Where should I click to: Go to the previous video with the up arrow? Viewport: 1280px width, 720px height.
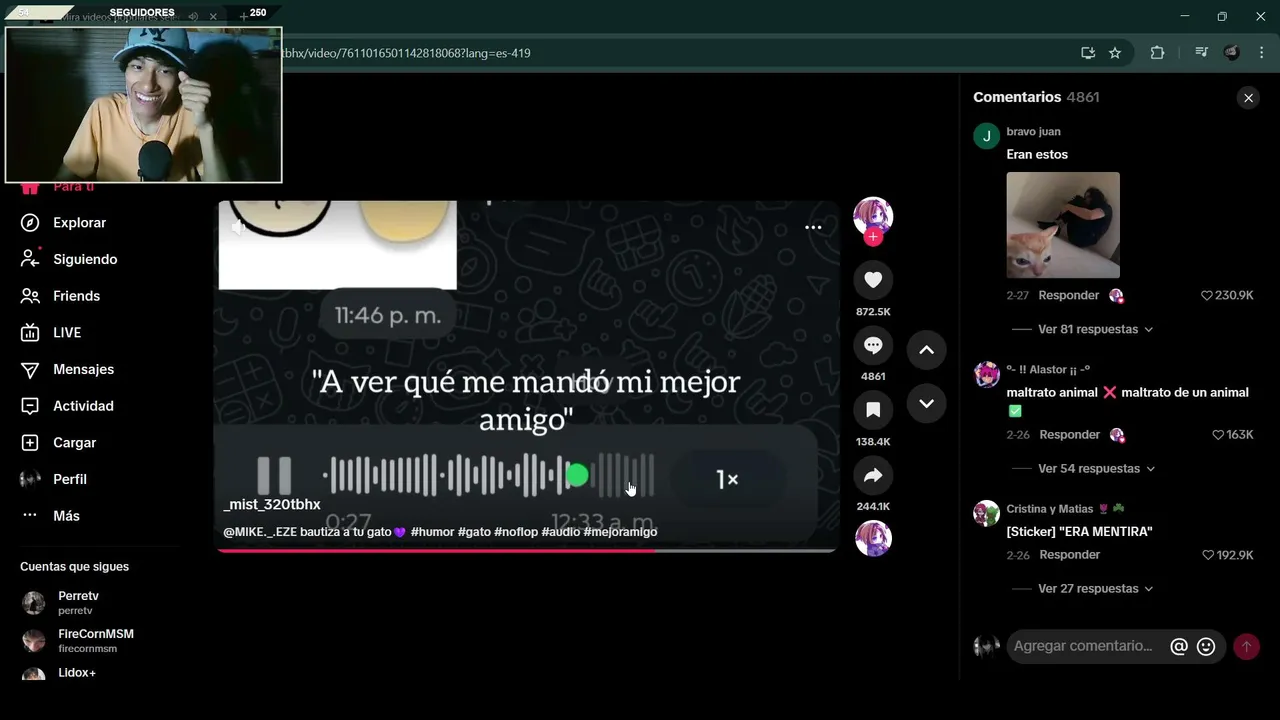coord(926,350)
